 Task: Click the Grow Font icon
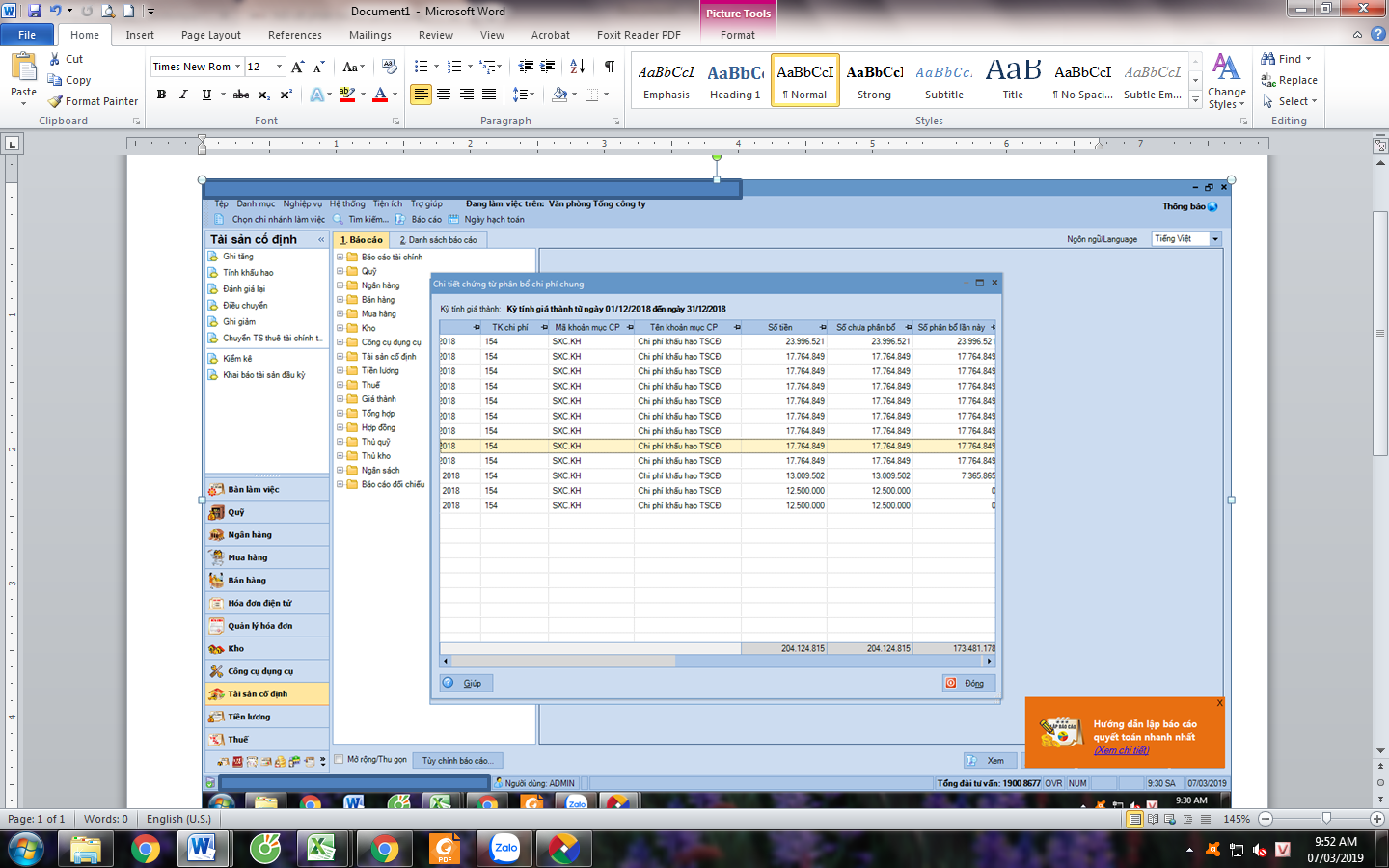[298, 67]
